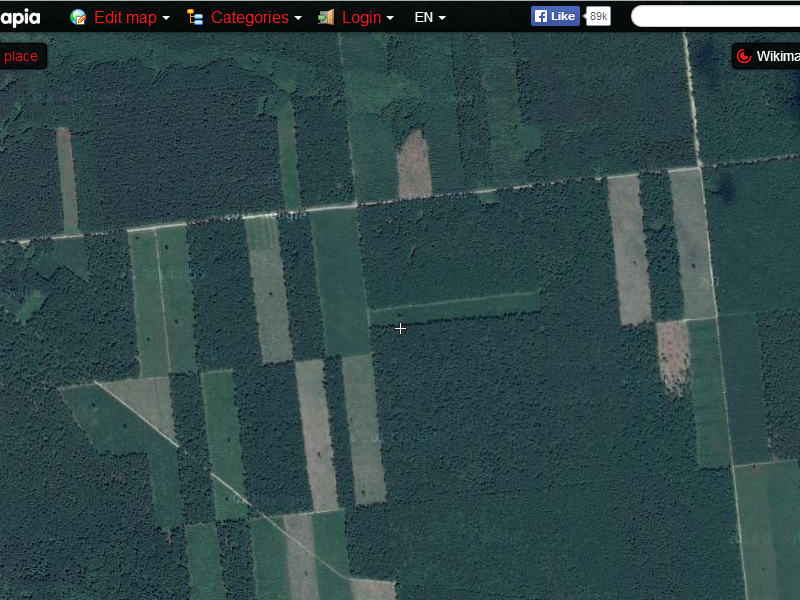Viewport: 800px width, 600px height.
Task: Click the Edit map globe icon
Action: click(78, 17)
